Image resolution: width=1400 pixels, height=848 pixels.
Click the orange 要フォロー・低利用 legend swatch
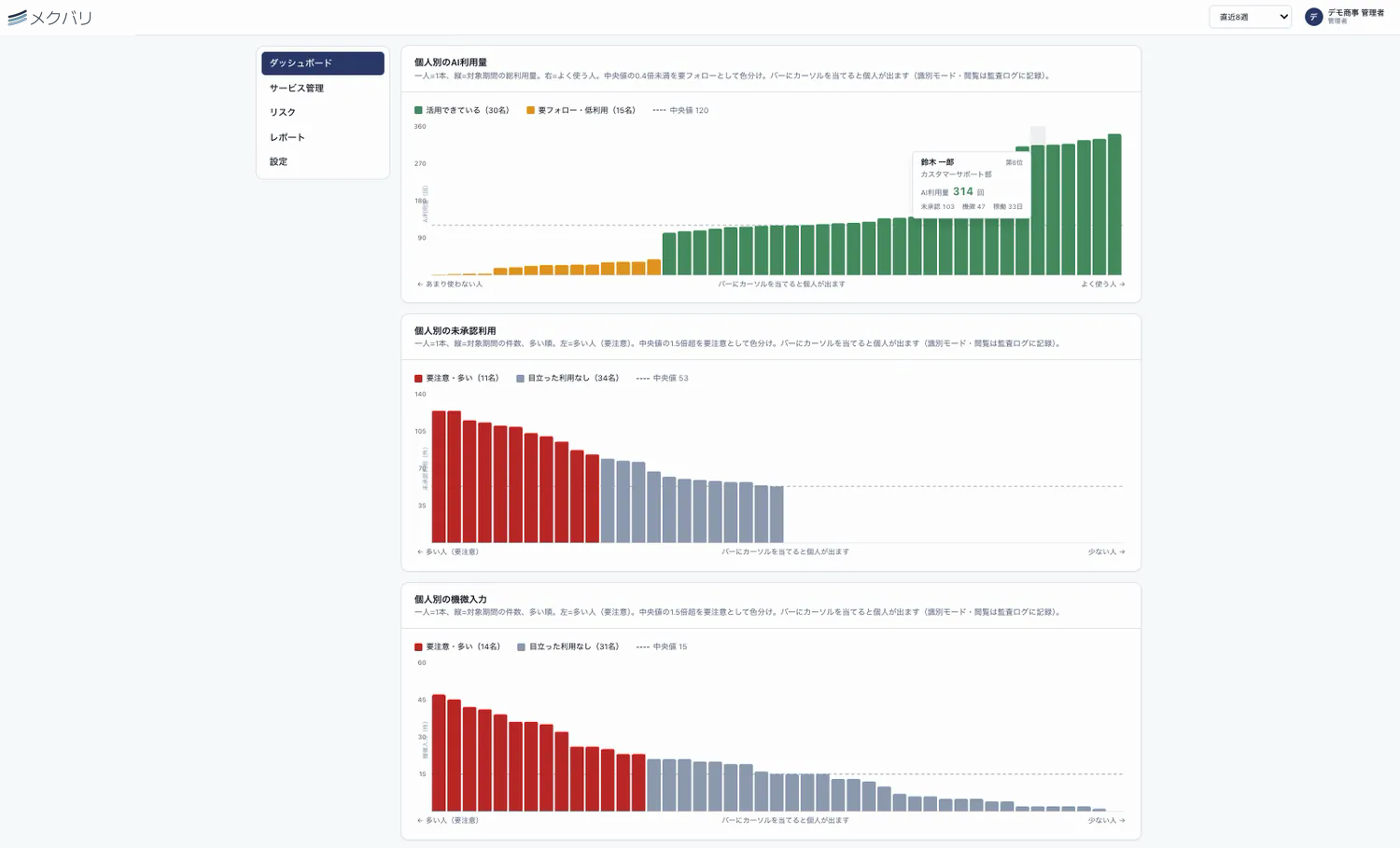pos(530,110)
